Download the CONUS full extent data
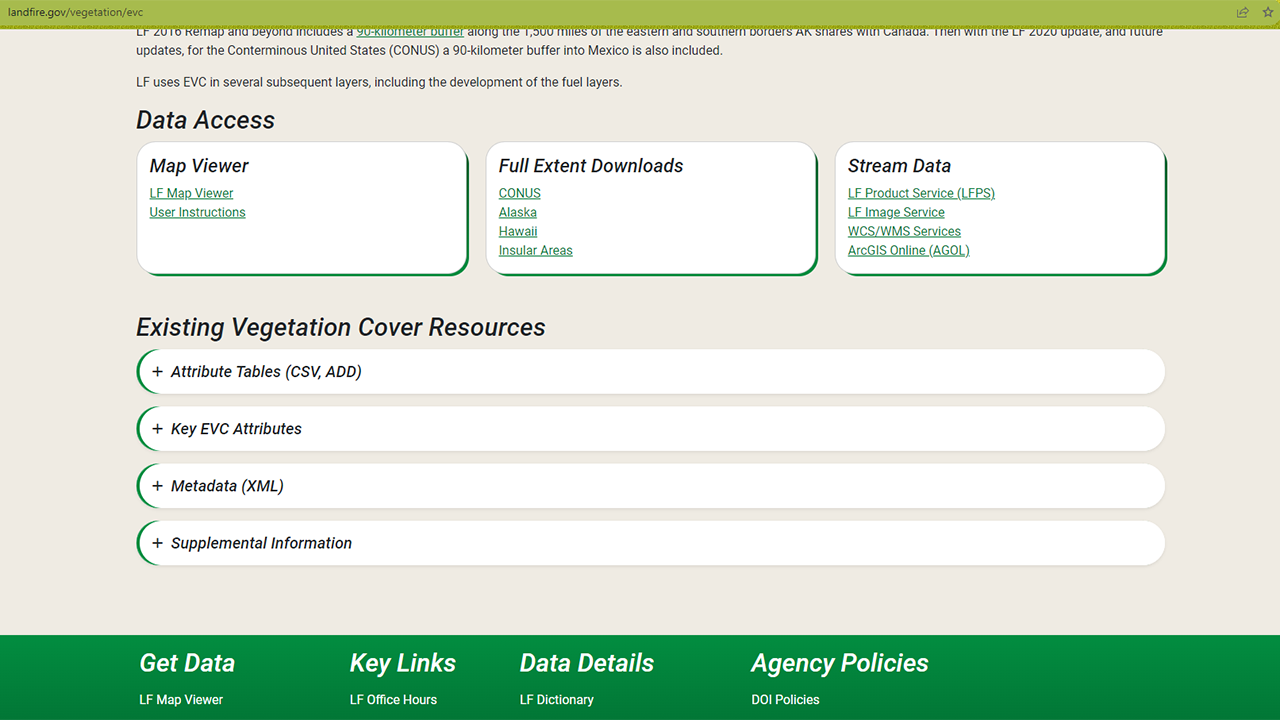 (519, 192)
